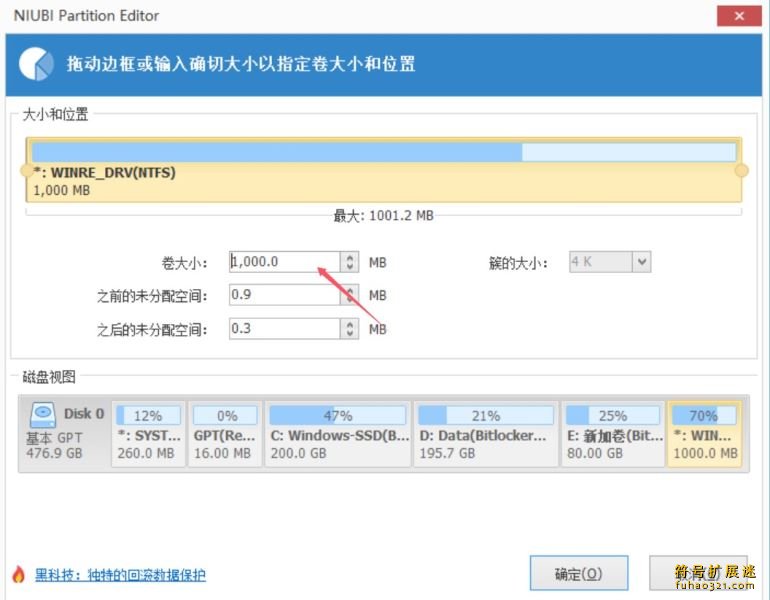Click the volume size spinner arrows
The image size is (770, 600).
(349, 262)
